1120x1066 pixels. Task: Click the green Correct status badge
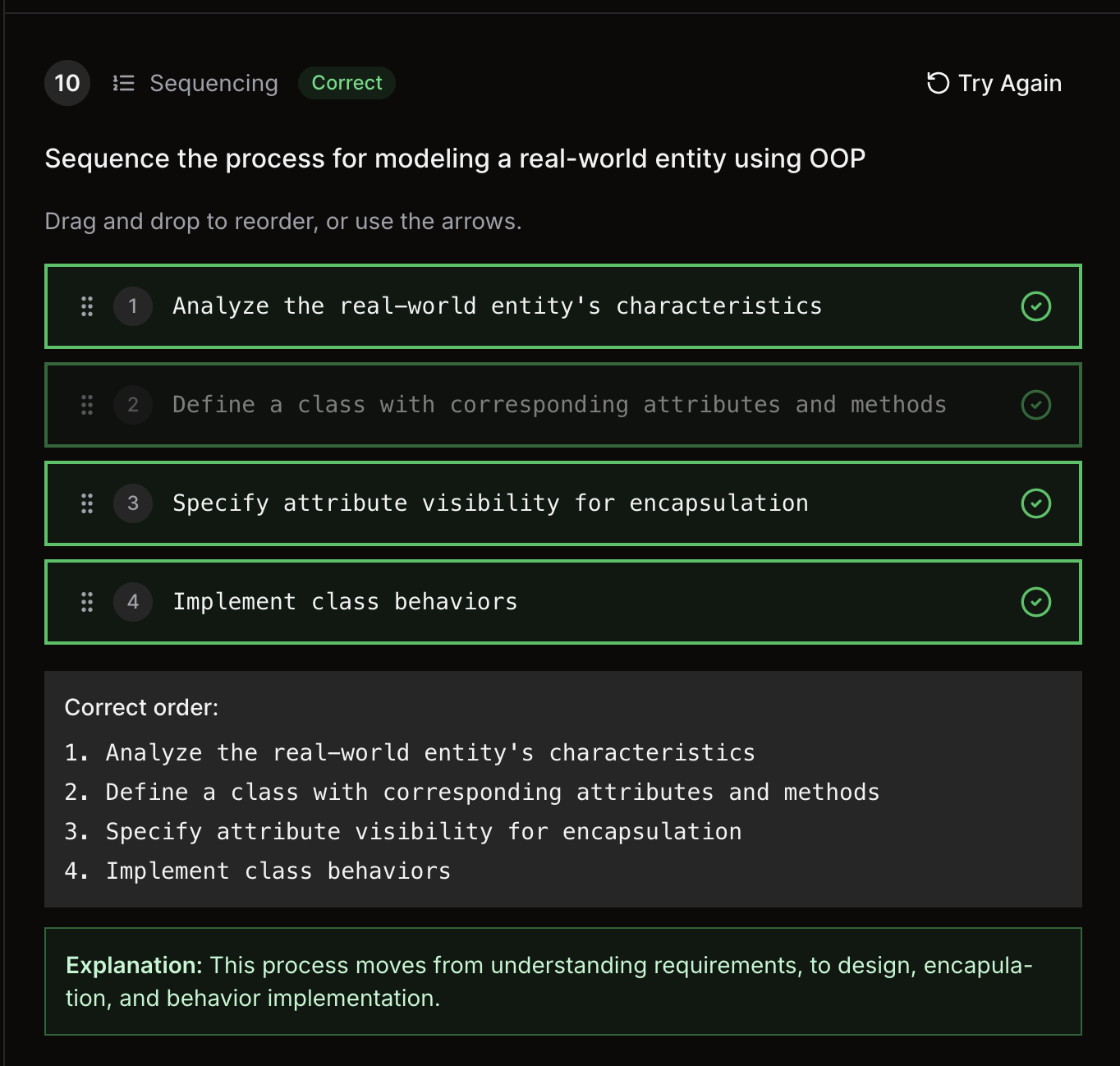coord(347,83)
